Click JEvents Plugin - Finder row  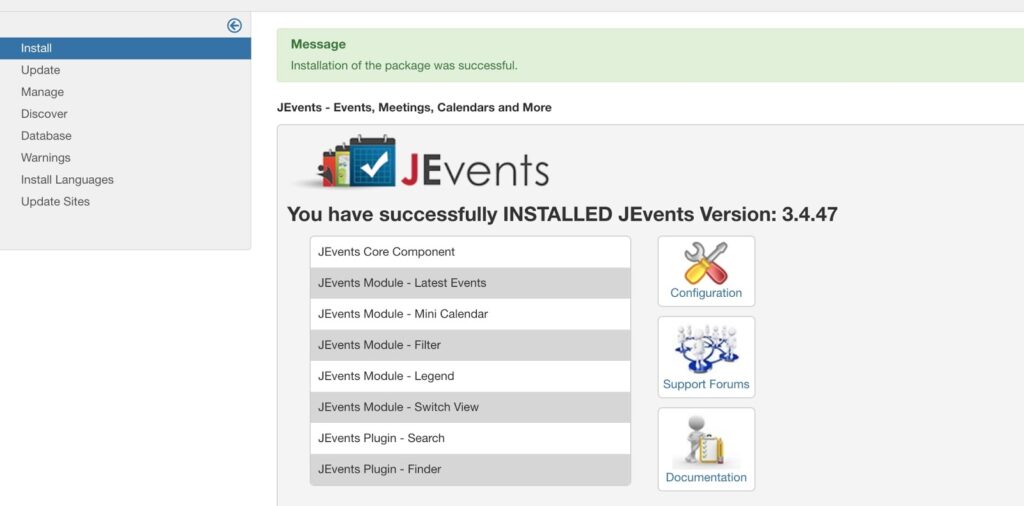pos(470,469)
